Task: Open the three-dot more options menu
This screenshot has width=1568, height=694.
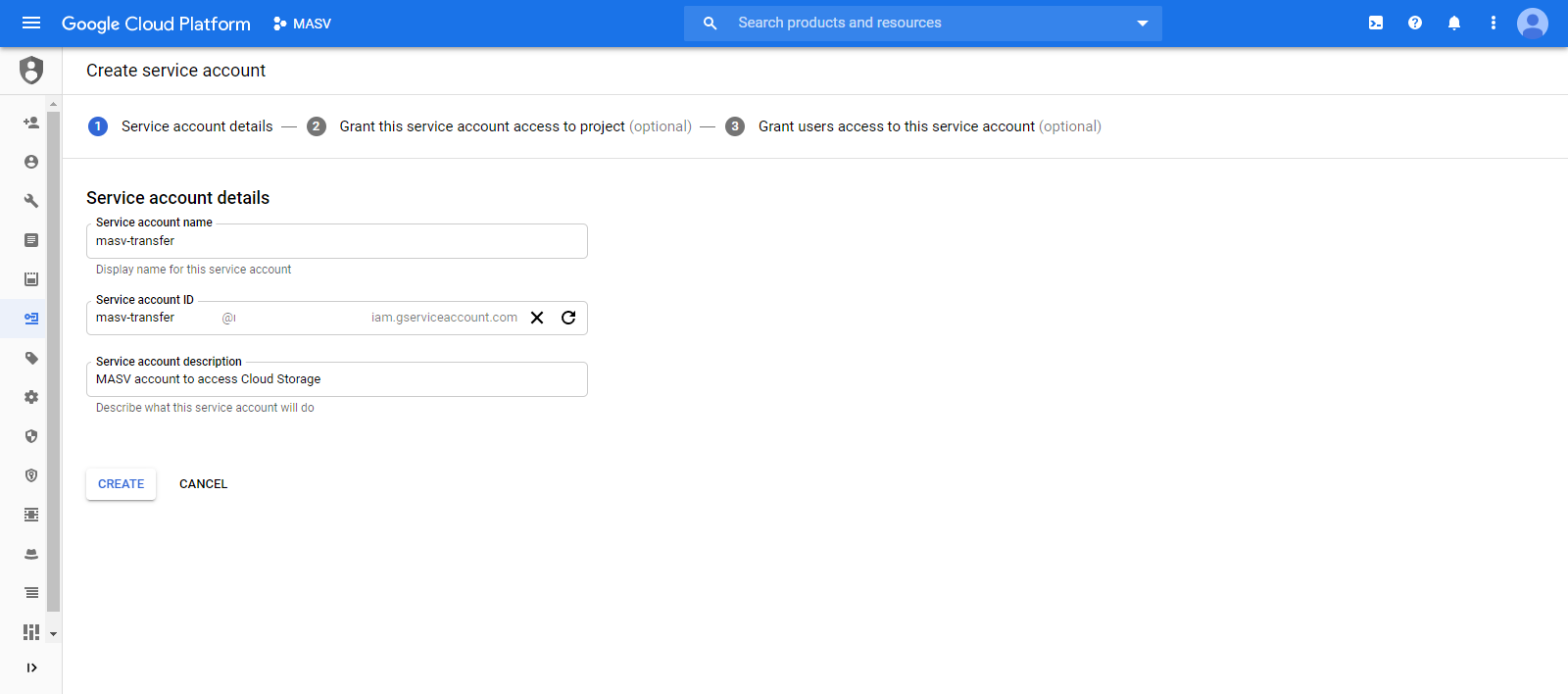Action: [x=1494, y=23]
